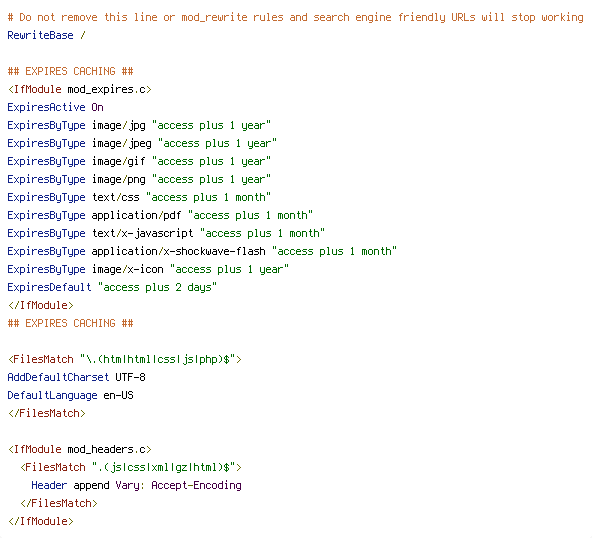Click the FilesMatch html|htm|css|js|php tag

pyautogui.click(x=125, y=359)
